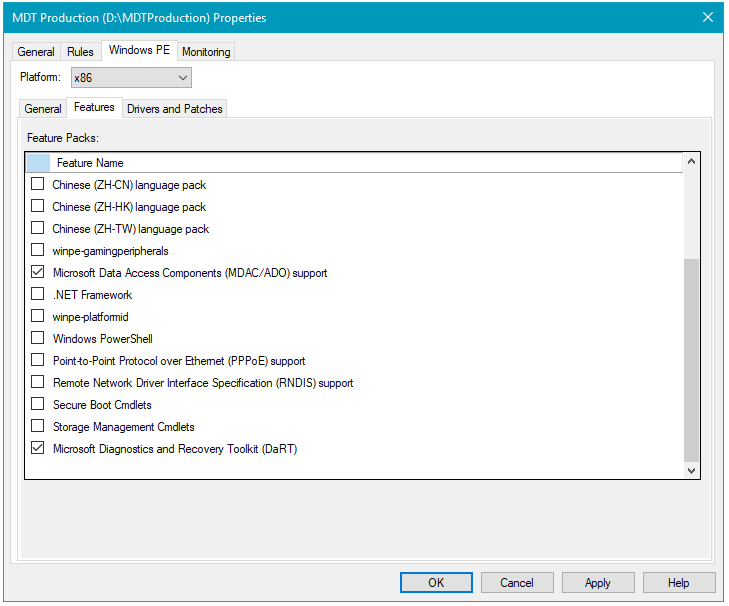Switch to the Rules tab

click(81, 52)
